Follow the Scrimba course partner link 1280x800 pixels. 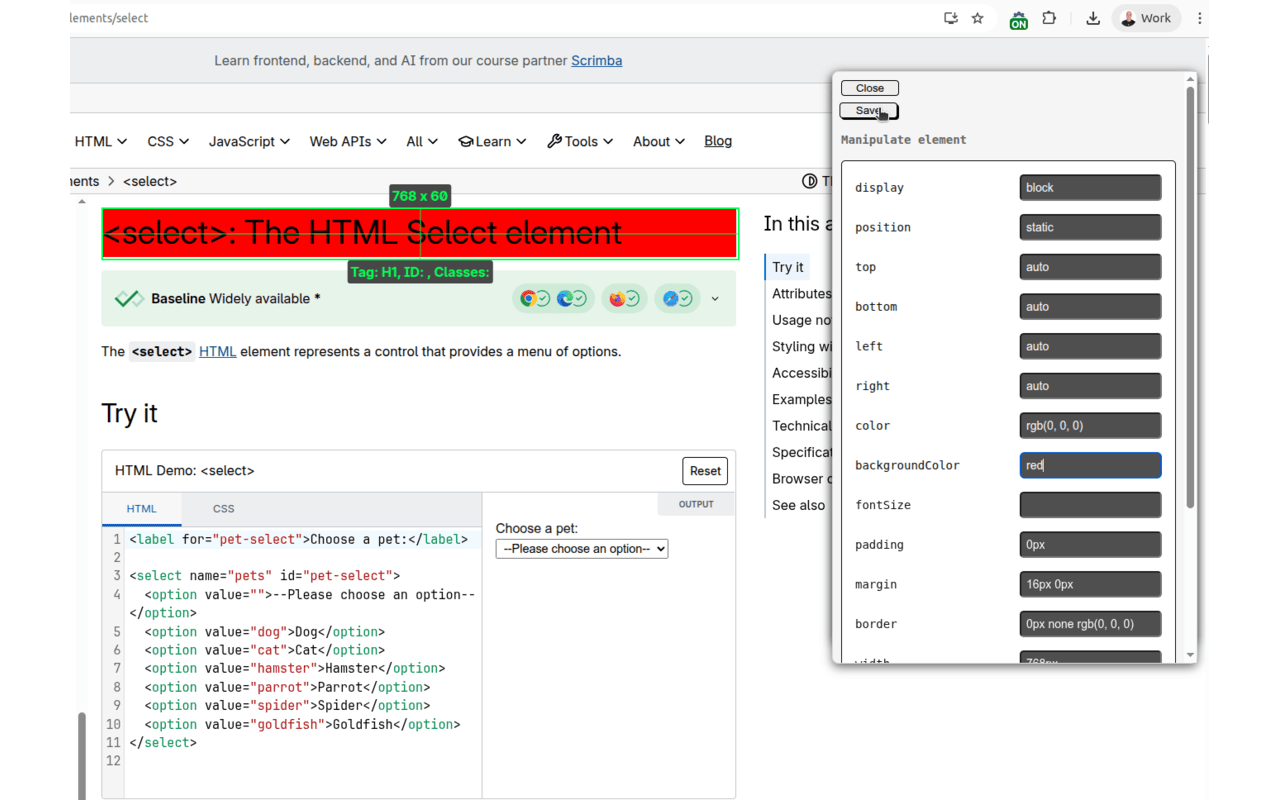click(596, 60)
